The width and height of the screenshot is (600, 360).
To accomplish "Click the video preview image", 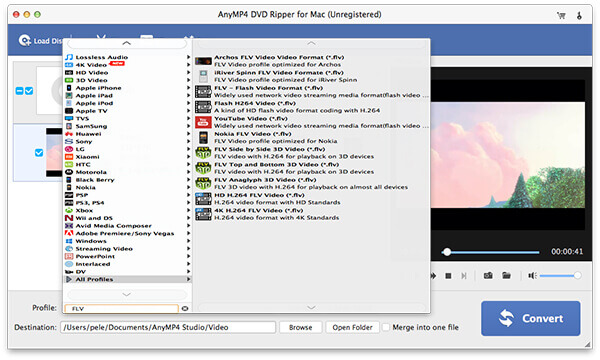I will click(507, 155).
